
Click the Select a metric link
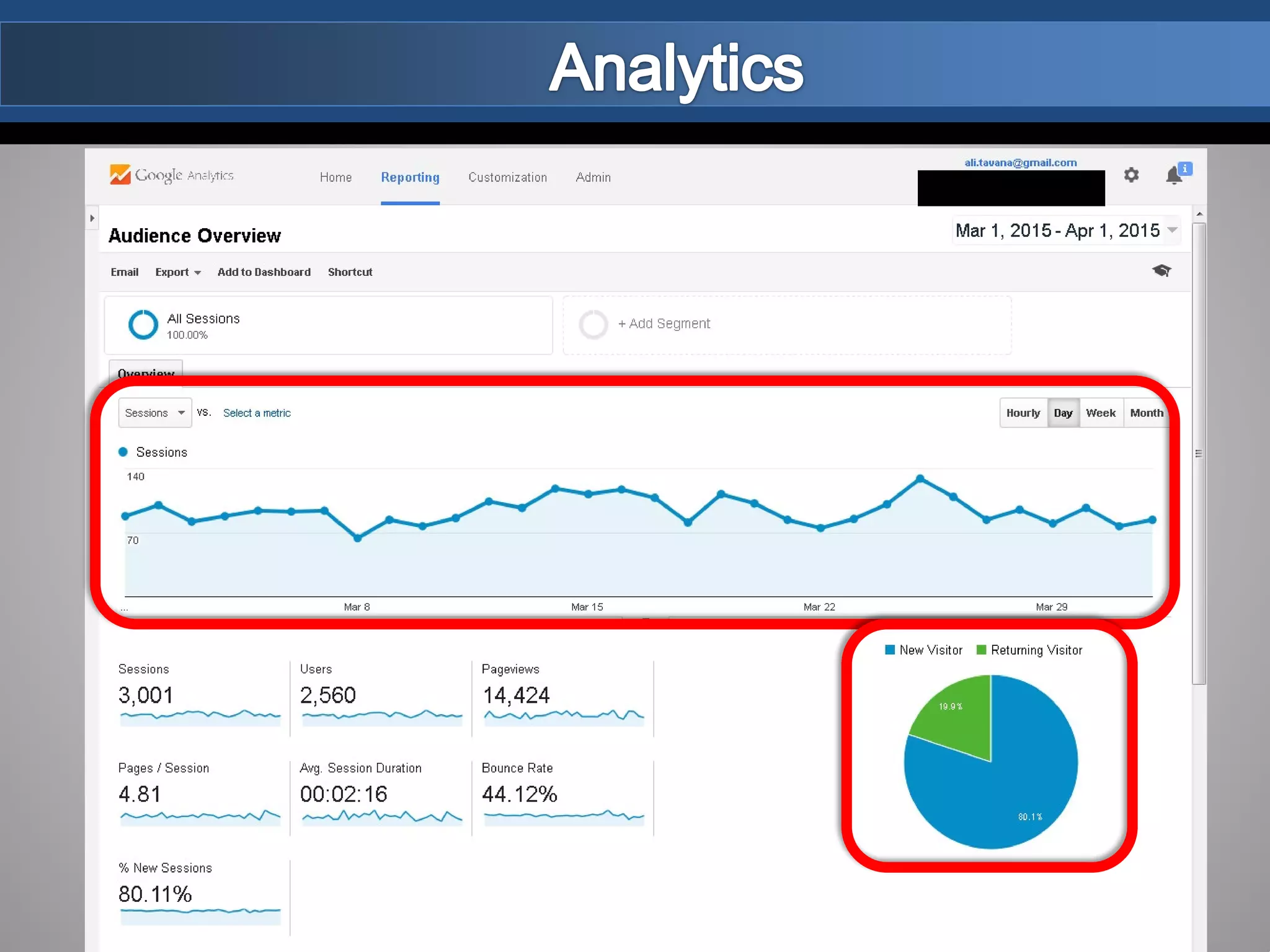(x=257, y=413)
